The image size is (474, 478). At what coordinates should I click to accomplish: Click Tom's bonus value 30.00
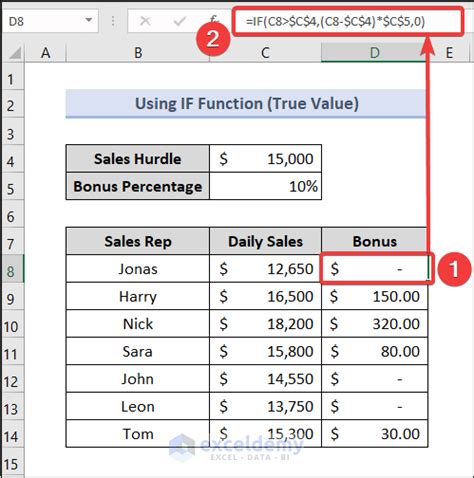374,434
